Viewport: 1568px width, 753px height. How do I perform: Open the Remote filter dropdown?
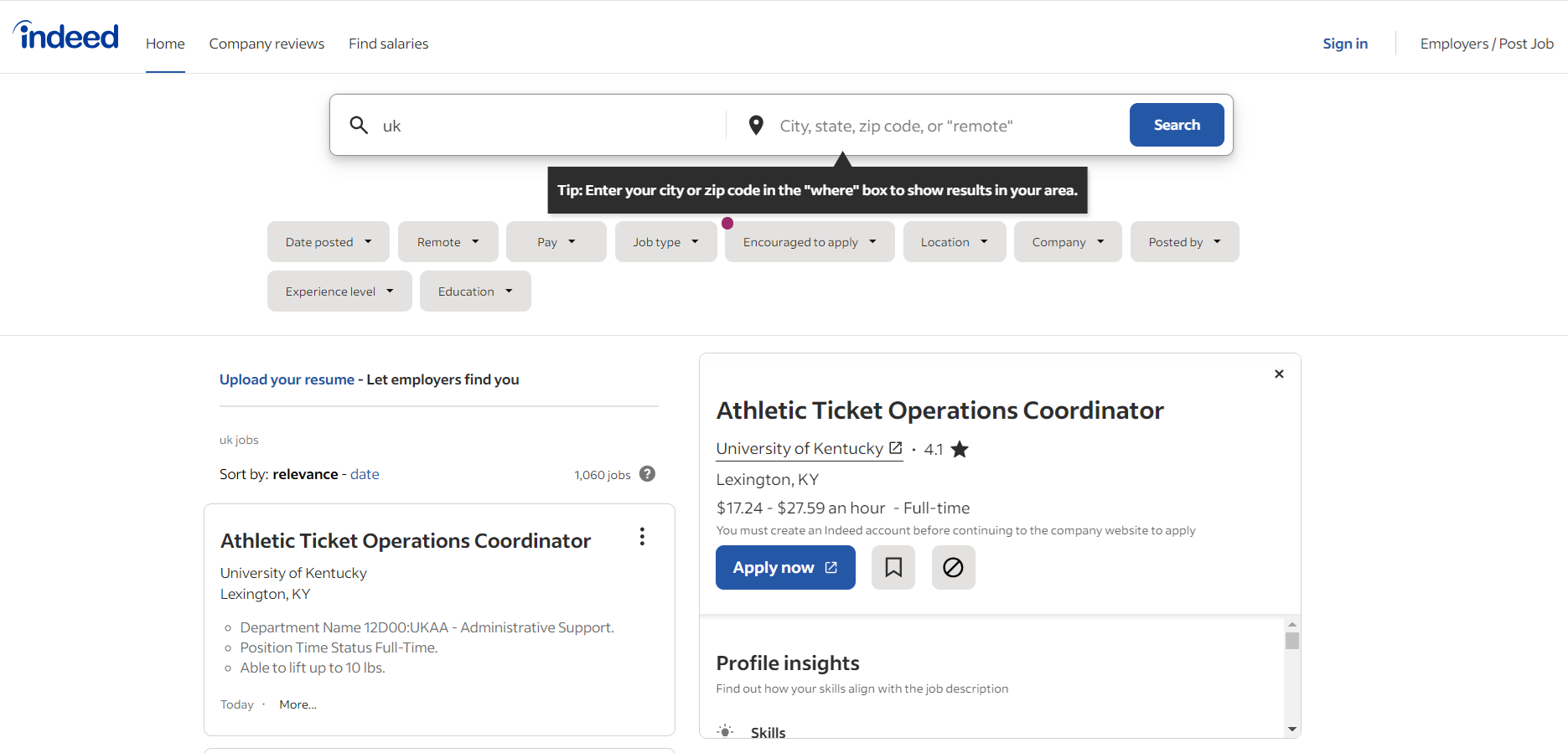[448, 242]
